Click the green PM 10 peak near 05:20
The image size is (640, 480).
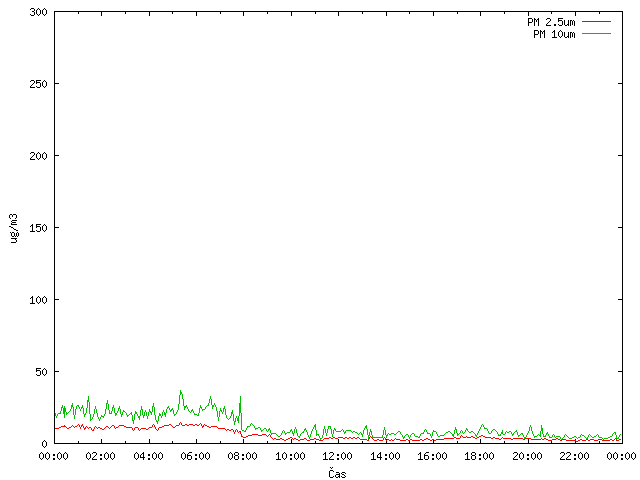[181, 391]
